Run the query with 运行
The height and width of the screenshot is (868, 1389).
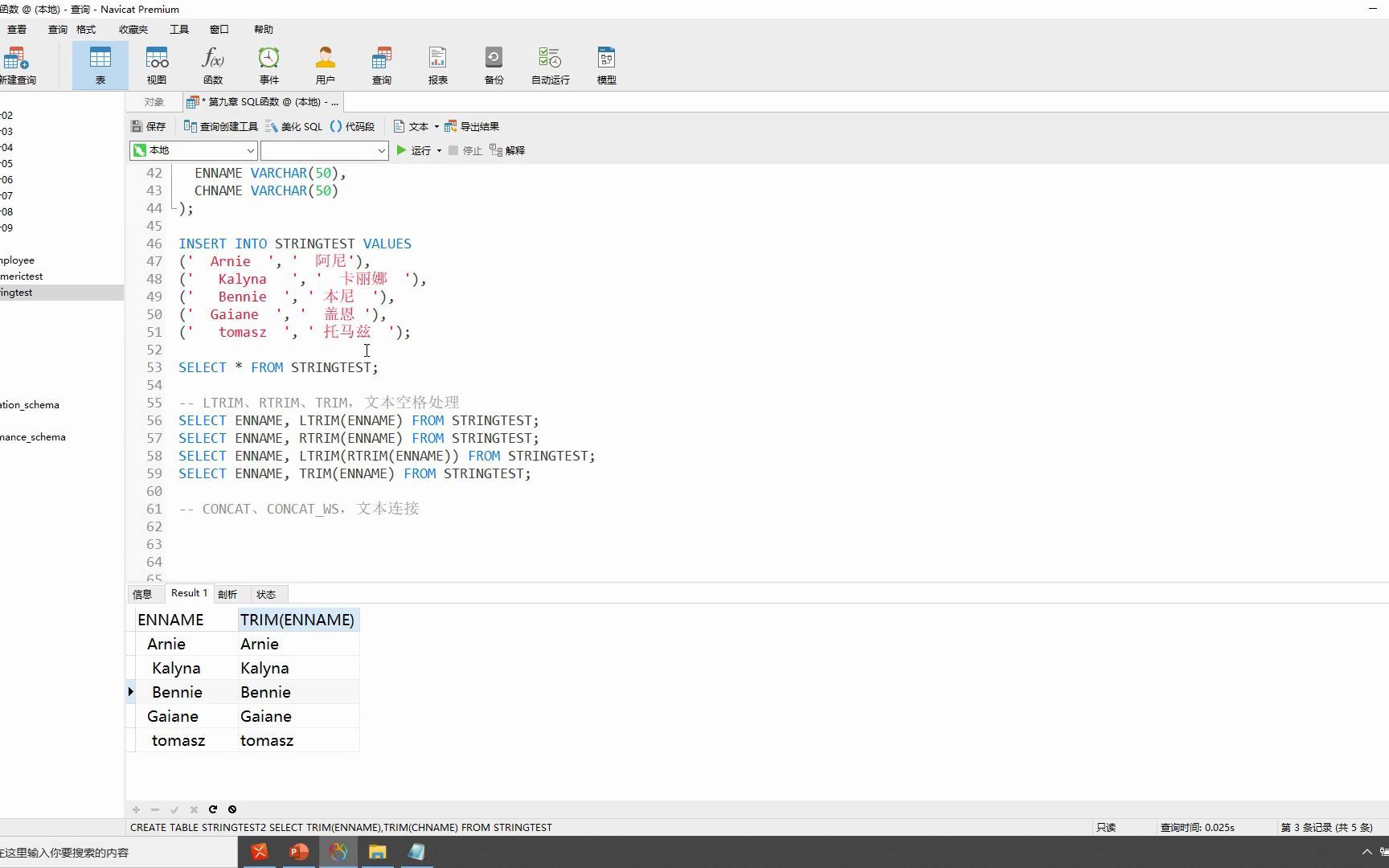[414, 150]
